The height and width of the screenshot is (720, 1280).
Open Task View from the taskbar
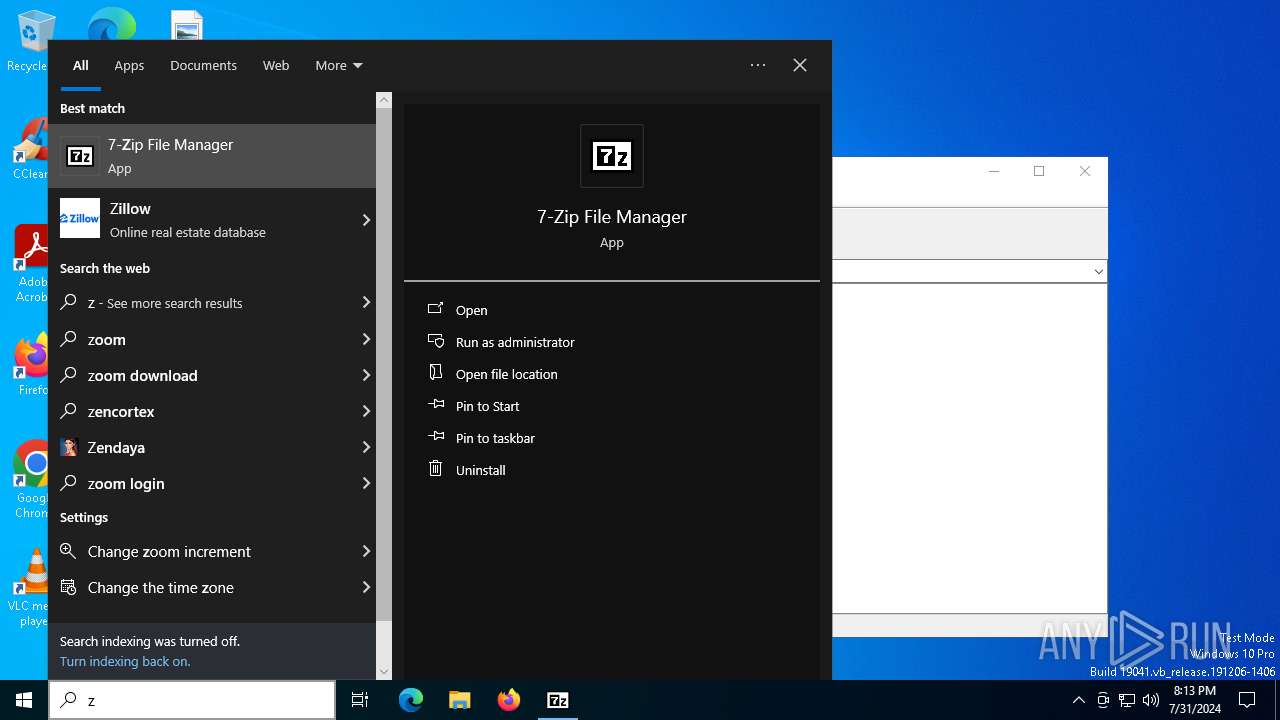pos(360,700)
